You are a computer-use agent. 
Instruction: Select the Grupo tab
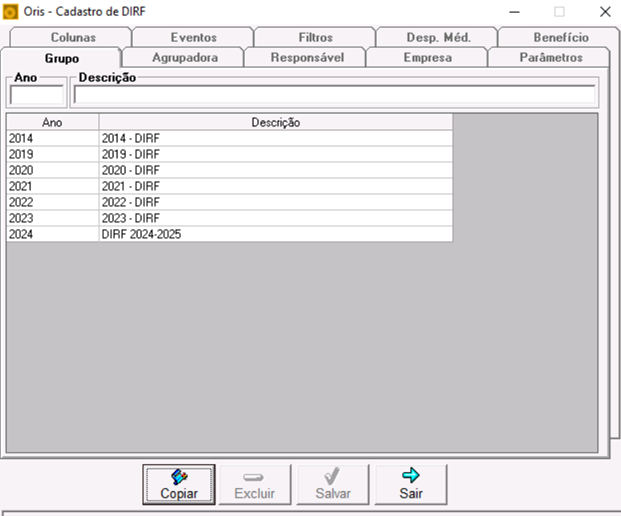[x=61, y=58]
